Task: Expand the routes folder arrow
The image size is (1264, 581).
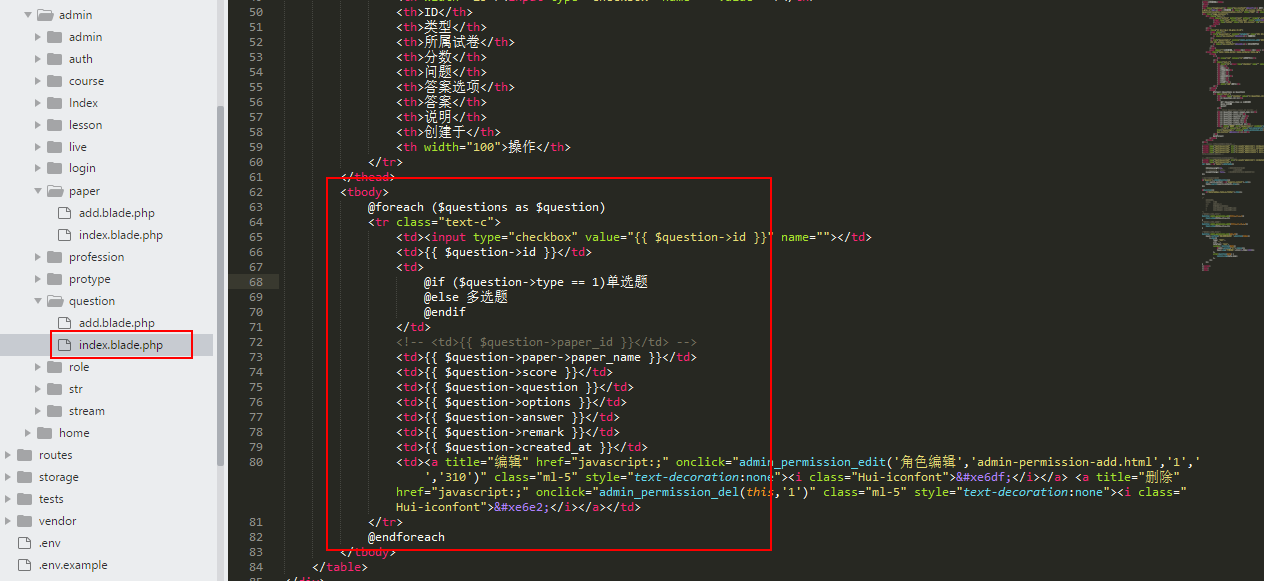Action: click(8, 455)
